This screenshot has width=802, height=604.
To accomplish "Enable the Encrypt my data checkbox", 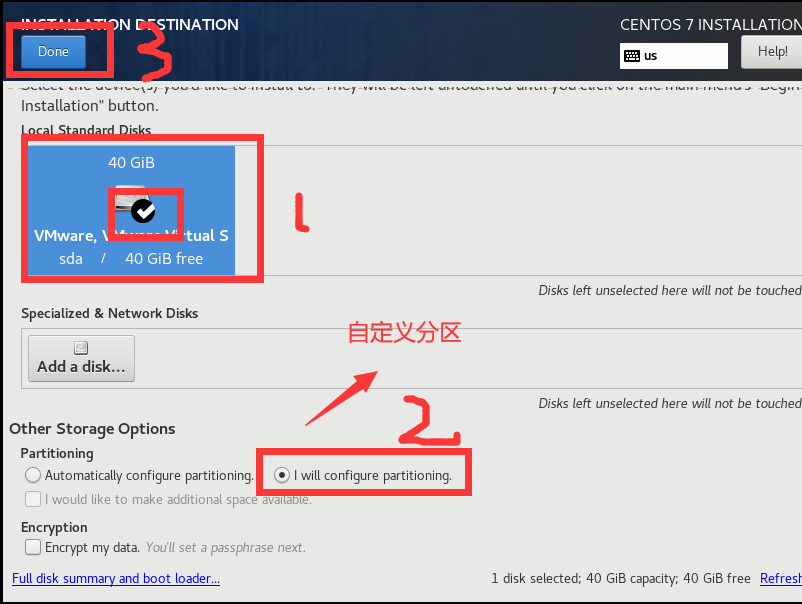I will (33, 547).
